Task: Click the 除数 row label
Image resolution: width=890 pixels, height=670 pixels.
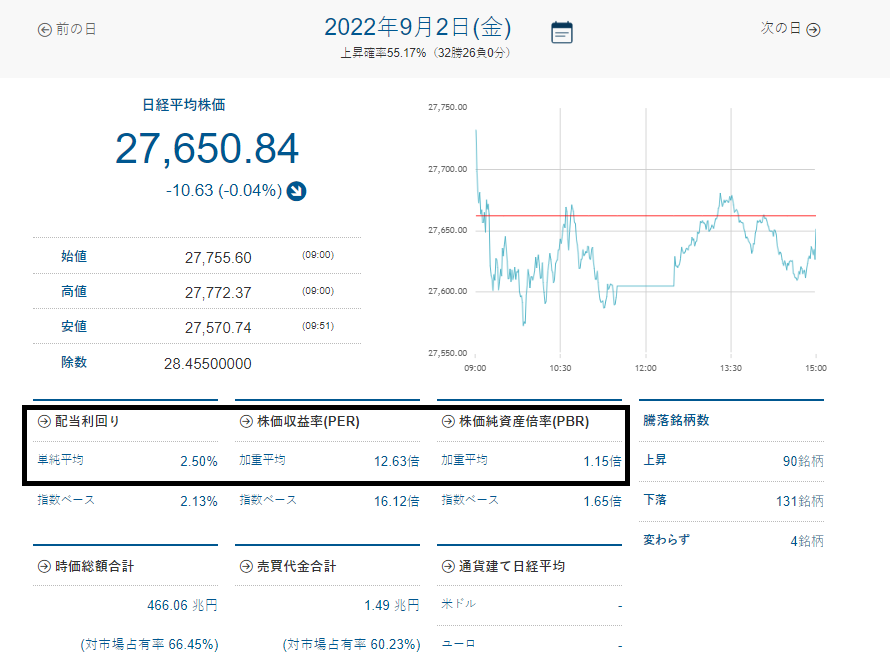Action: tap(74, 362)
